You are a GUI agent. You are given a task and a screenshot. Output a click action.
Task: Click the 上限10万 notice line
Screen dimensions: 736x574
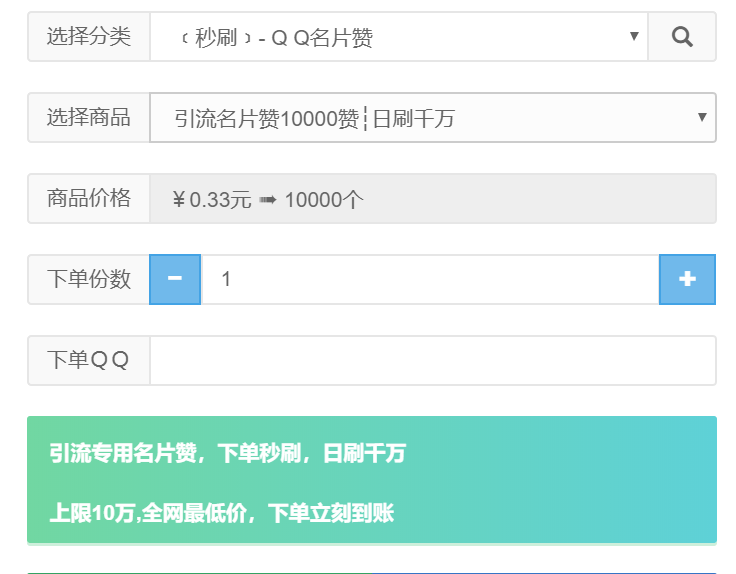tap(222, 514)
